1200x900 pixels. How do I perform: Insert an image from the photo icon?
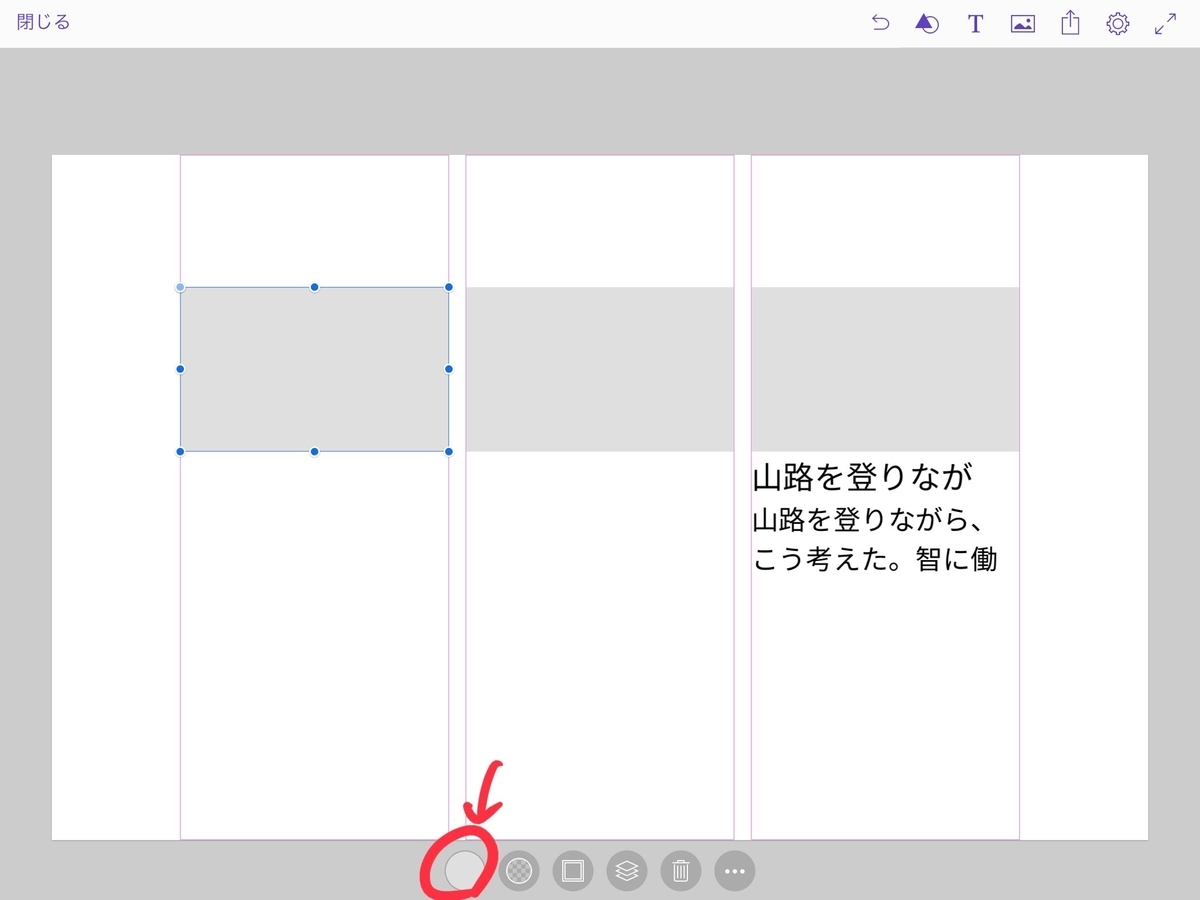1022,23
